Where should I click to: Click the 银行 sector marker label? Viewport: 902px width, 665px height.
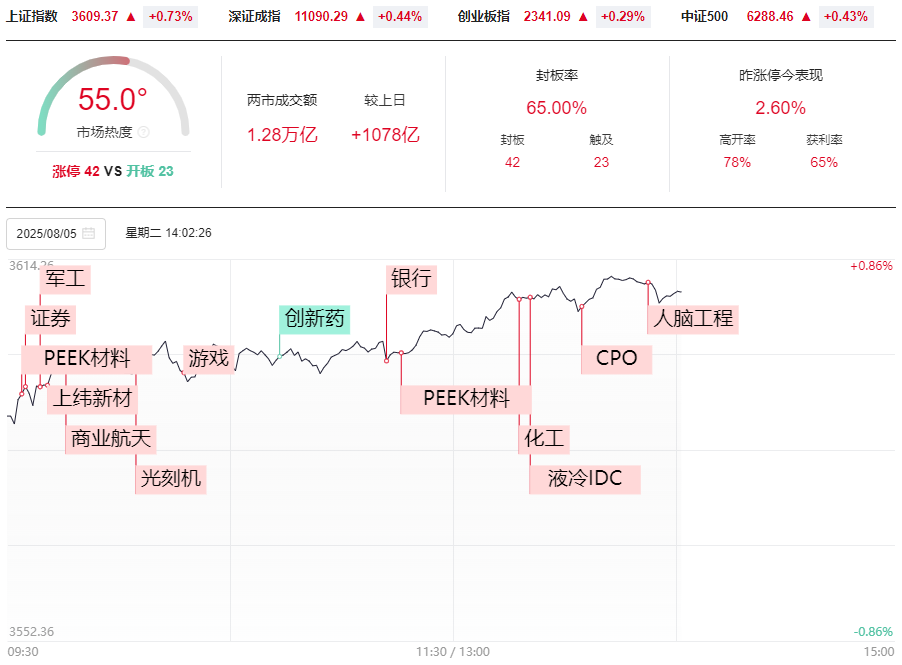(x=411, y=278)
